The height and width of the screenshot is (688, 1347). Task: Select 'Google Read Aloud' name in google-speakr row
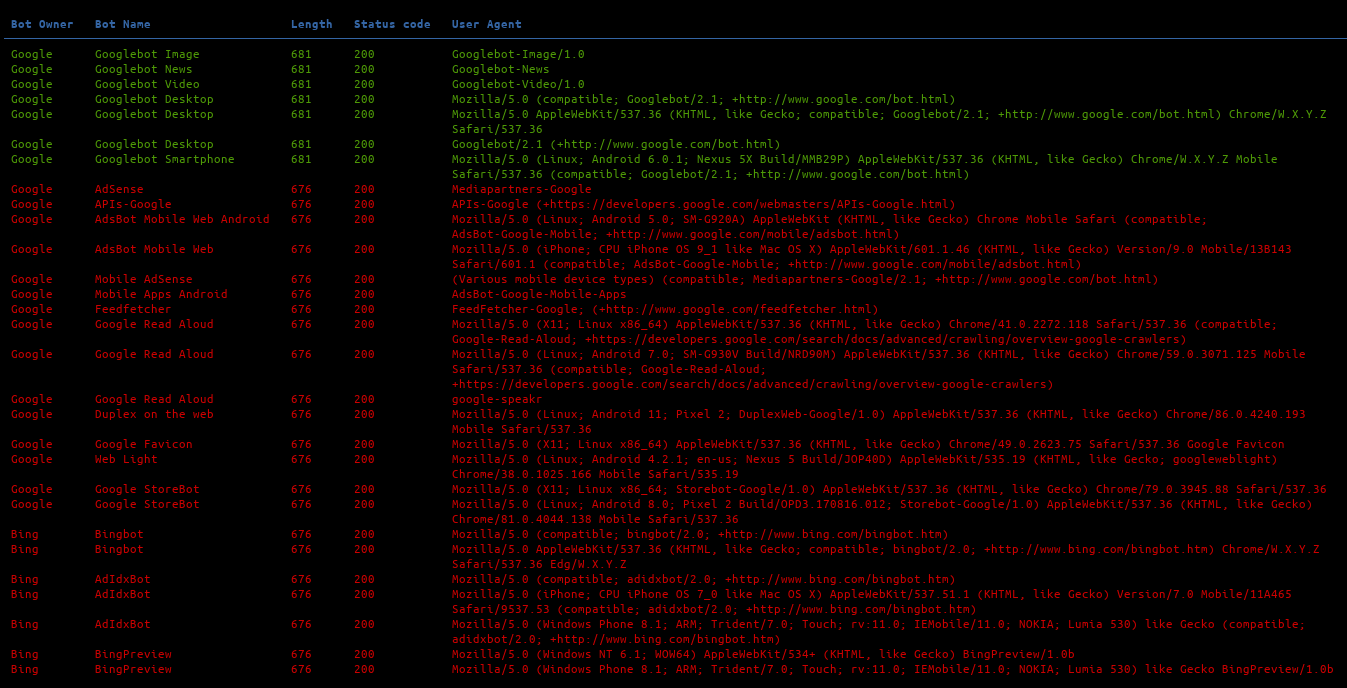(154, 399)
